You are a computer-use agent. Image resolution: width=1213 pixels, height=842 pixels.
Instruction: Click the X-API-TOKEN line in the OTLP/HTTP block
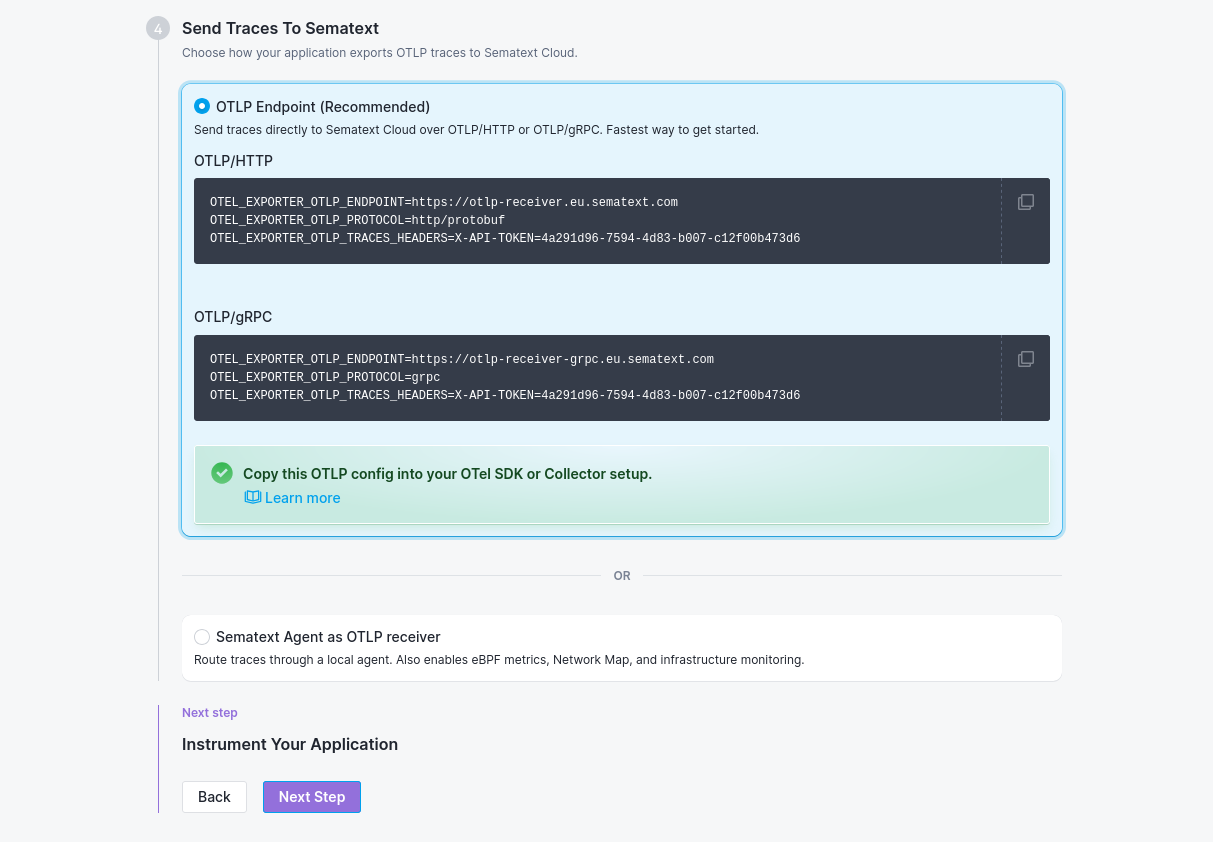click(x=505, y=238)
